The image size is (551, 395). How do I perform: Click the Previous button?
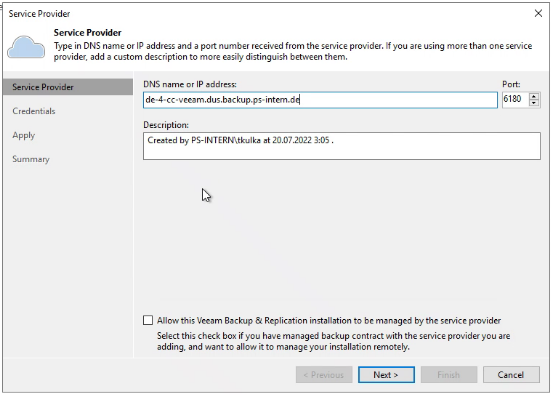coord(324,375)
